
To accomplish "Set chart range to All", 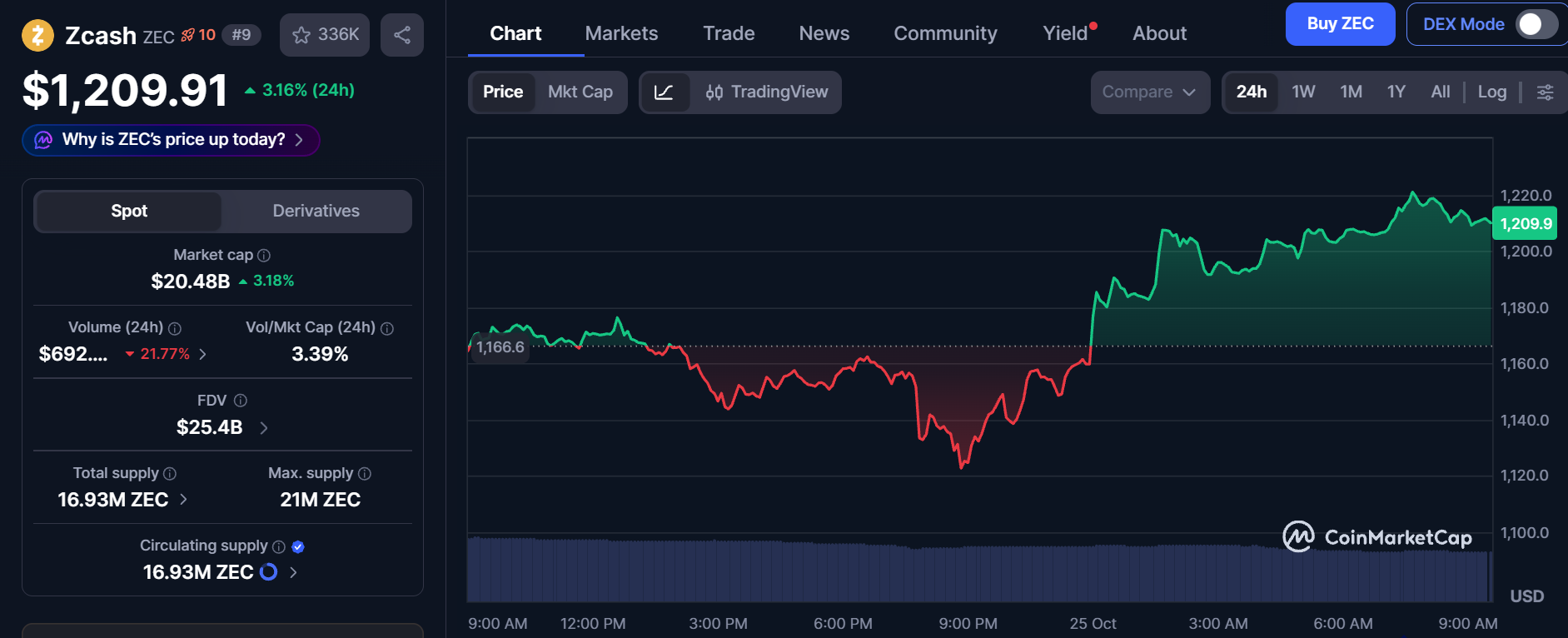I will (1440, 92).
